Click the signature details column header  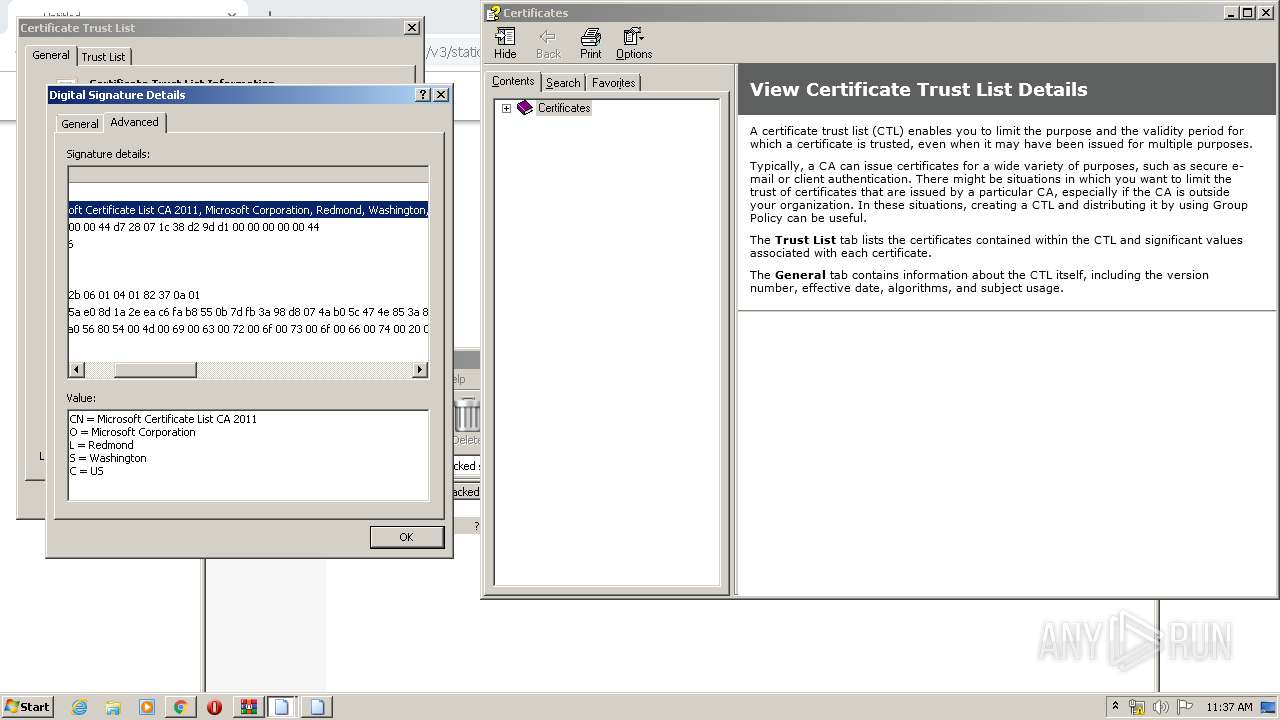248,175
